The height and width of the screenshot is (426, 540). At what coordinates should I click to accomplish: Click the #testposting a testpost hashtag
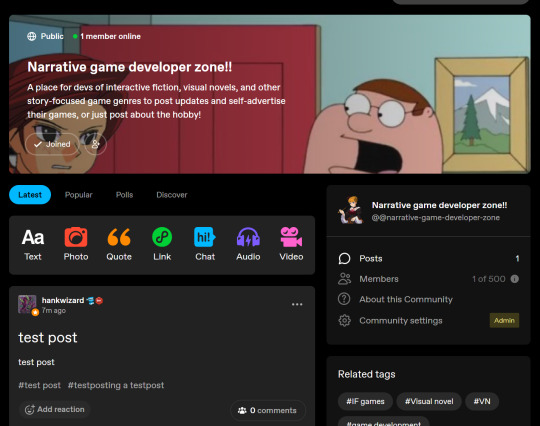(116, 385)
